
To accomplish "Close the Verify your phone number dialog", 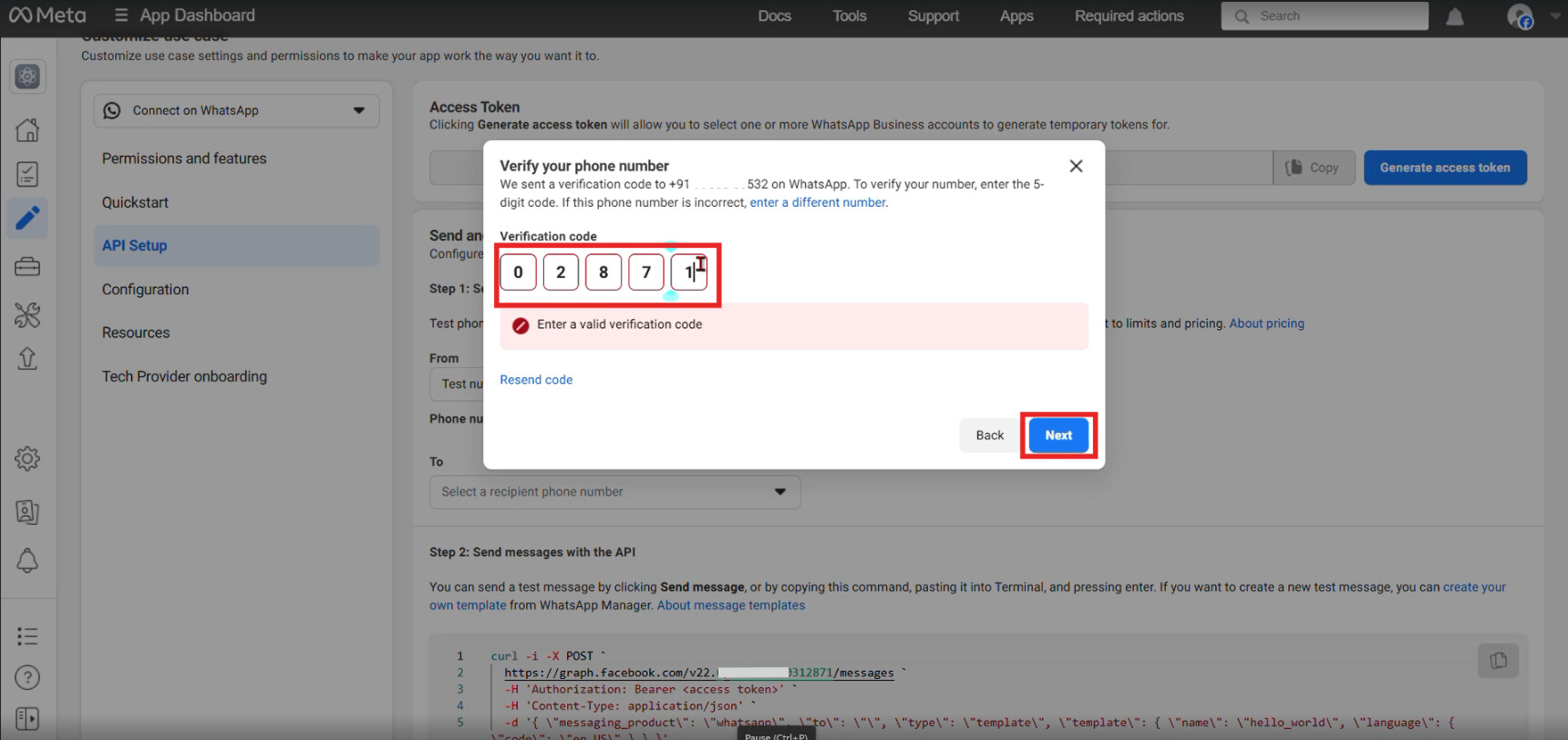I will pyautogui.click(x=1076, y=166).
